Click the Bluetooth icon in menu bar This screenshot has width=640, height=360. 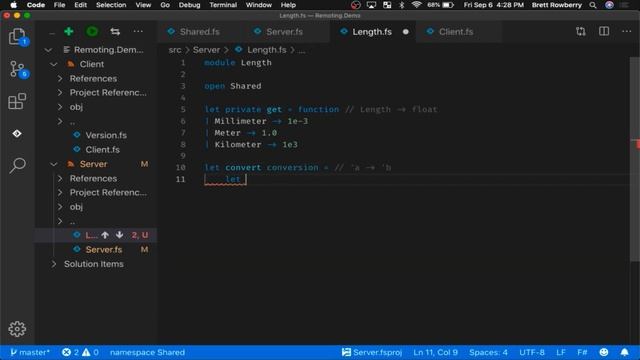coord(402,5)
